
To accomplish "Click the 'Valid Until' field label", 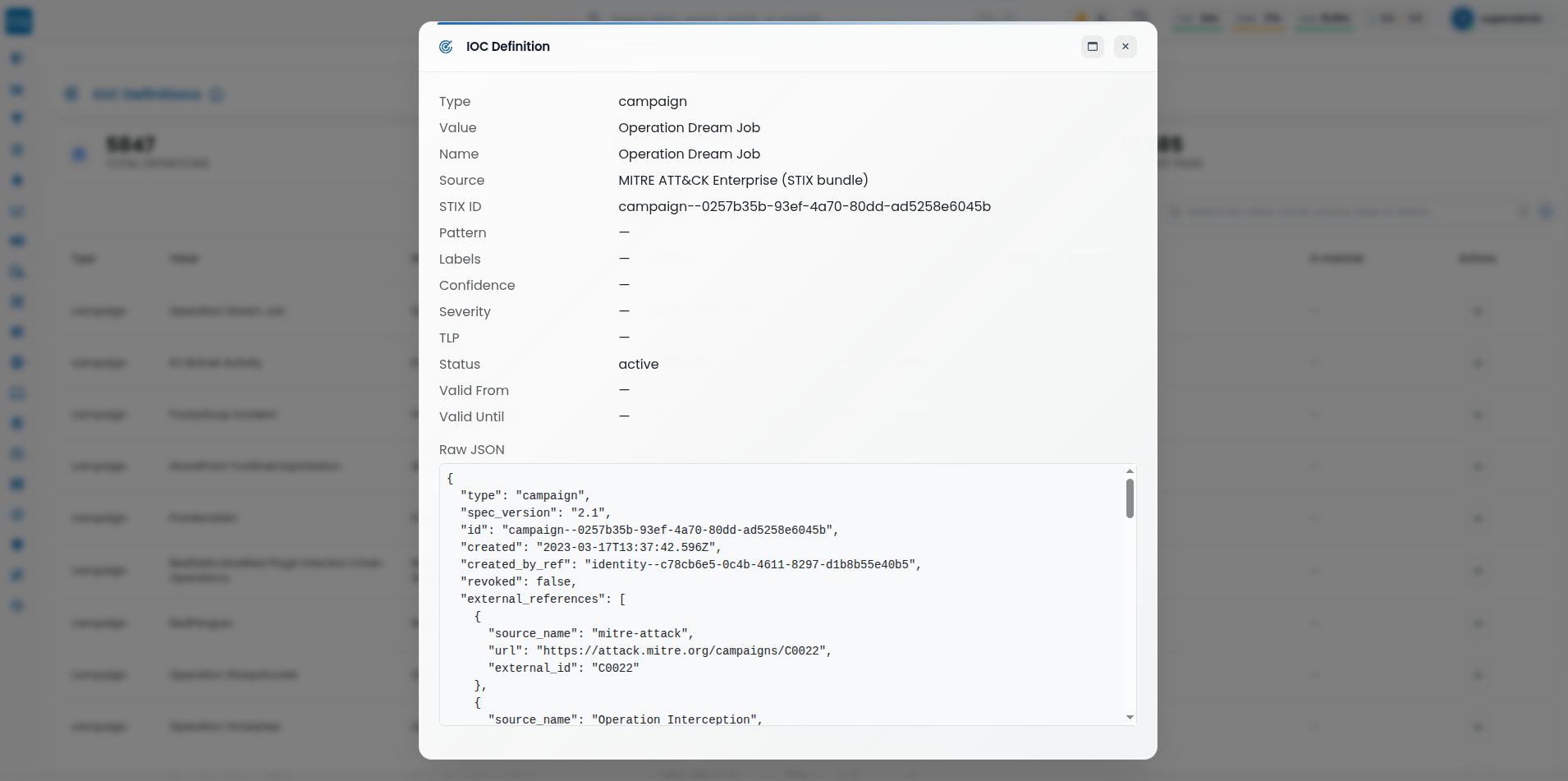I will (472, 417).
